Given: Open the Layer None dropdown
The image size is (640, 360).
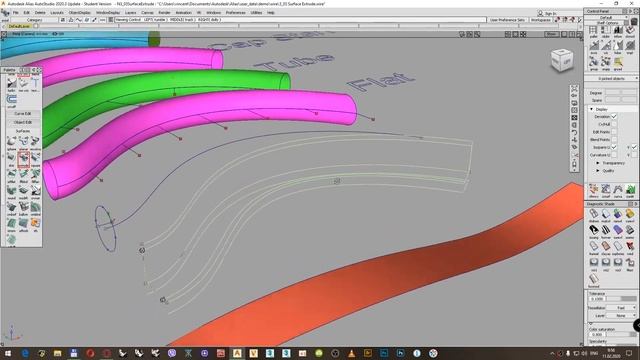Looking at the screenshot, I should pos(621,316).
